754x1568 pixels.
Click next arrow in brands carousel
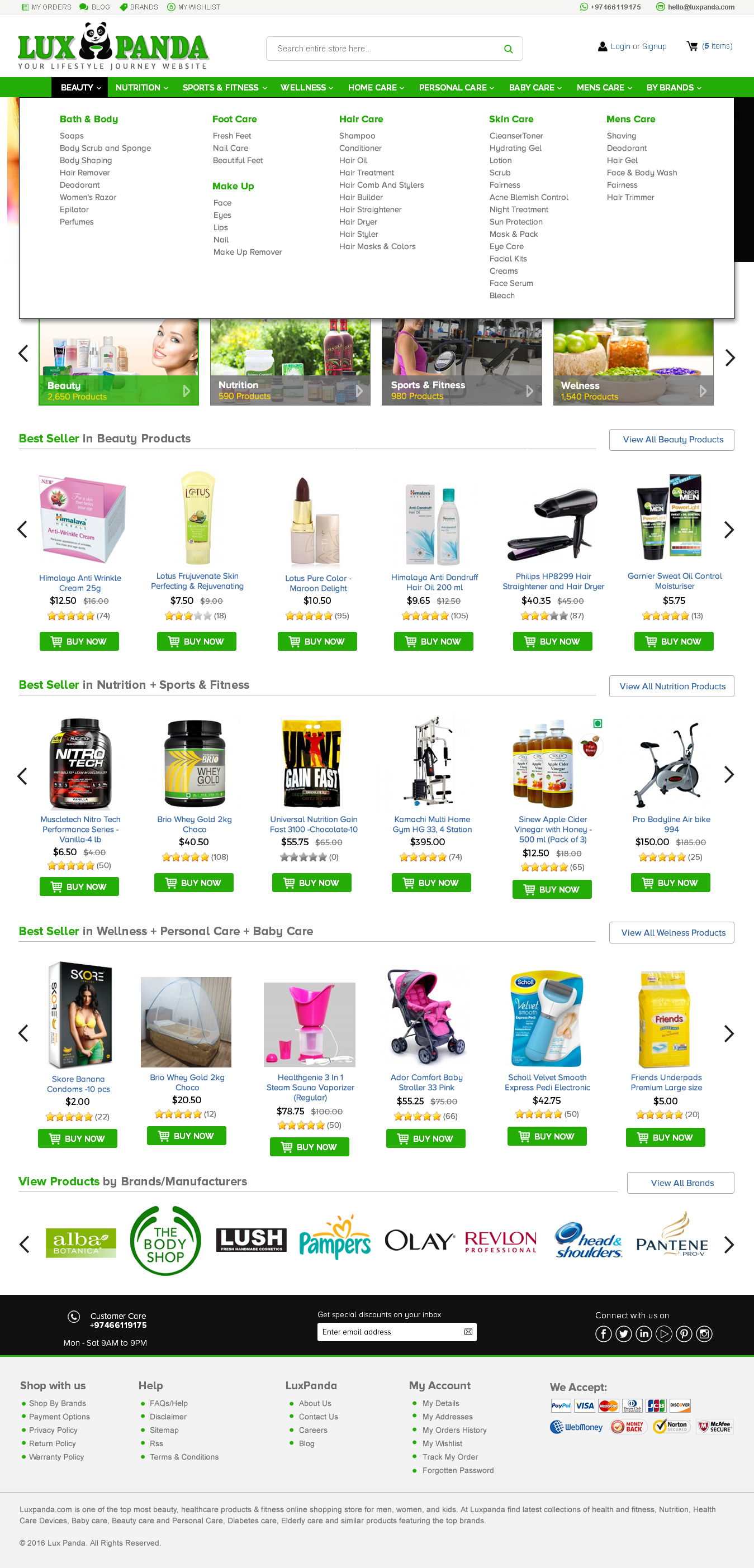728,1244
